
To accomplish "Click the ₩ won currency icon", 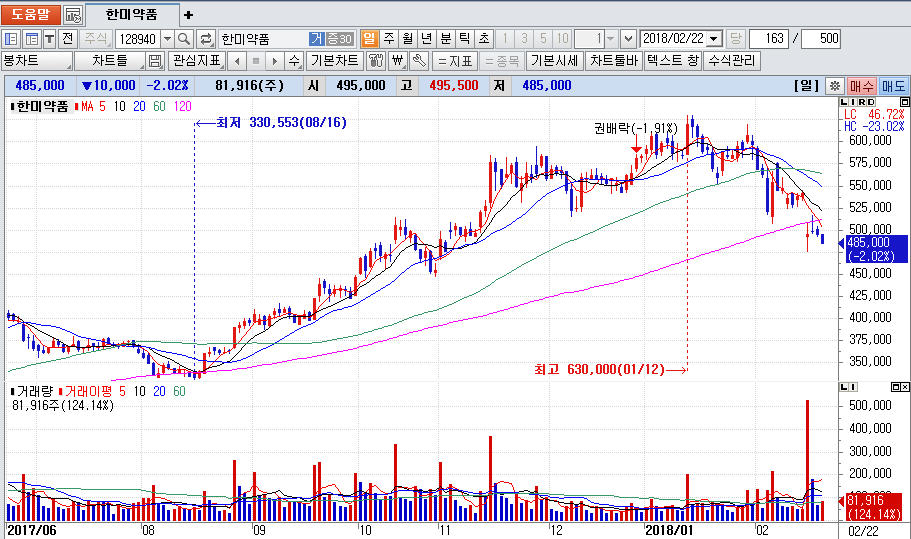I will tap(398, 61).
